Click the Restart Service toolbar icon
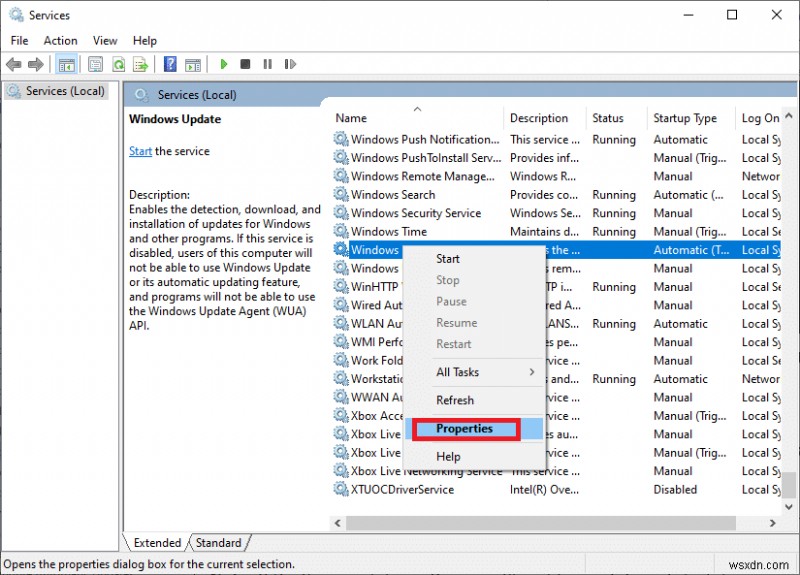Screen dimensions: 800x575 click(x=290, y=64)
